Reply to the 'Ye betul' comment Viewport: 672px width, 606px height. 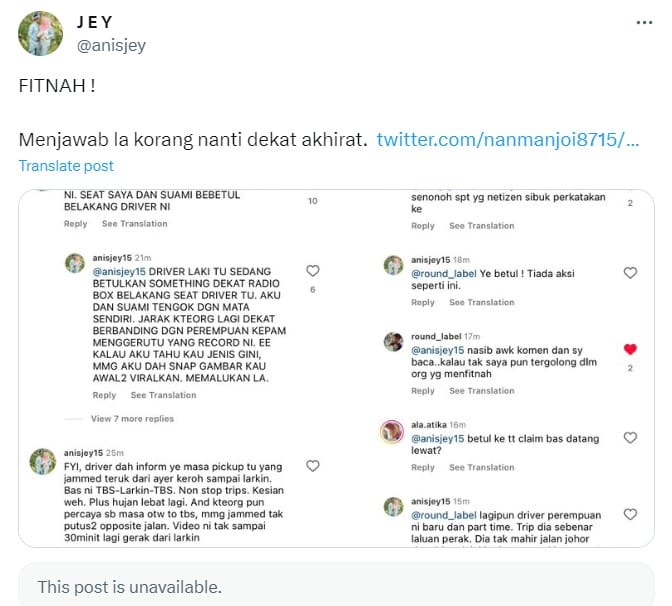click(423, 303)
